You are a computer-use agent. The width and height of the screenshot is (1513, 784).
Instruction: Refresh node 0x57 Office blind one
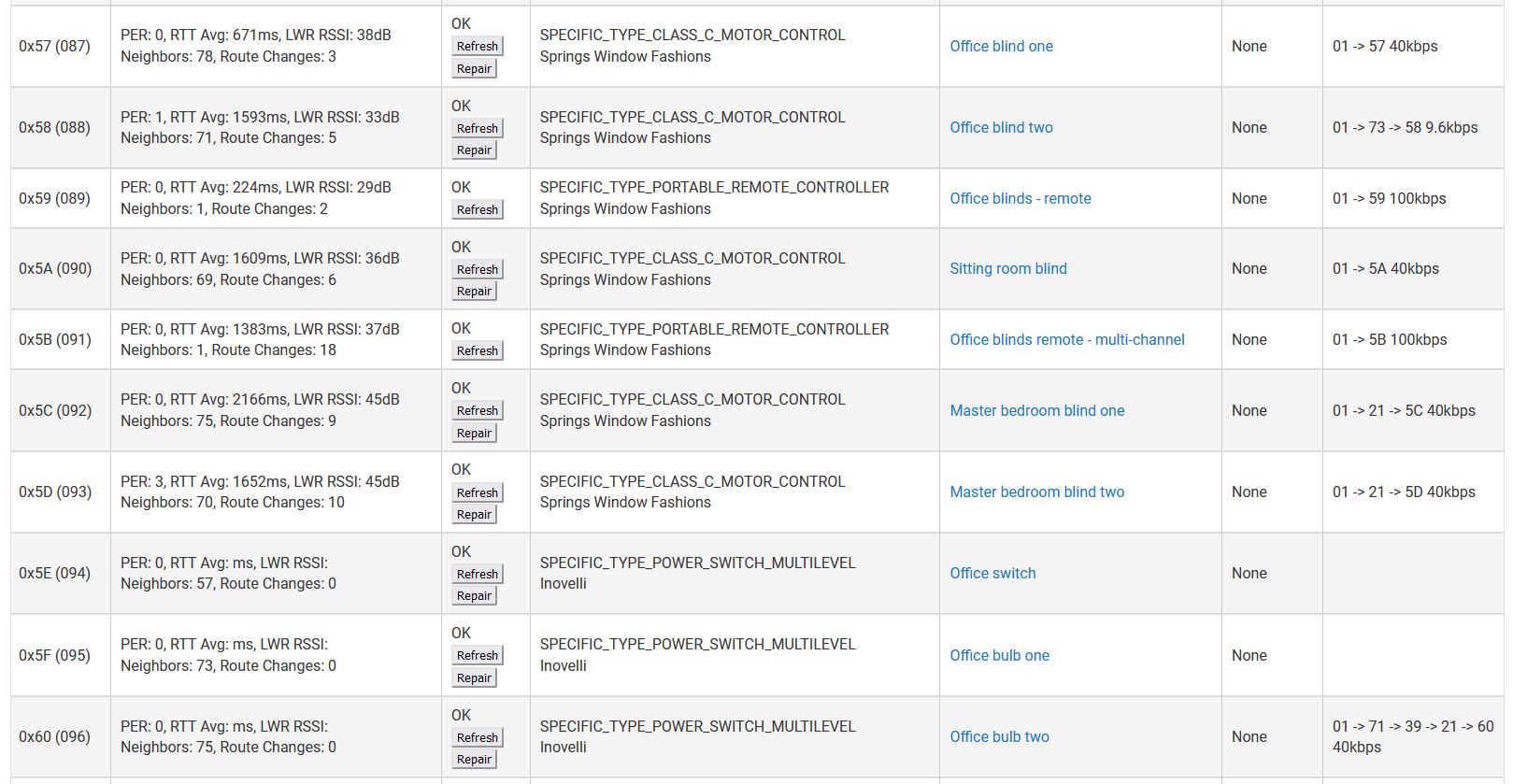coord(477,46)
